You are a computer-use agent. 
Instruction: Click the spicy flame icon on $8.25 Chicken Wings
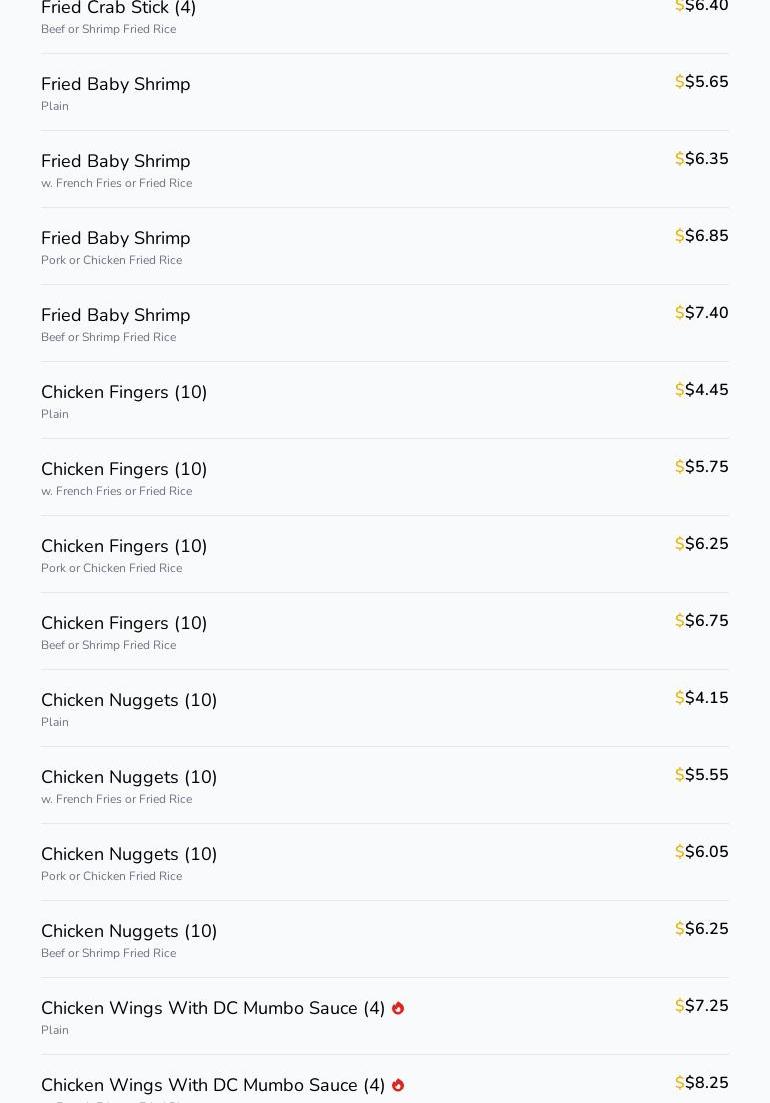398,1085
